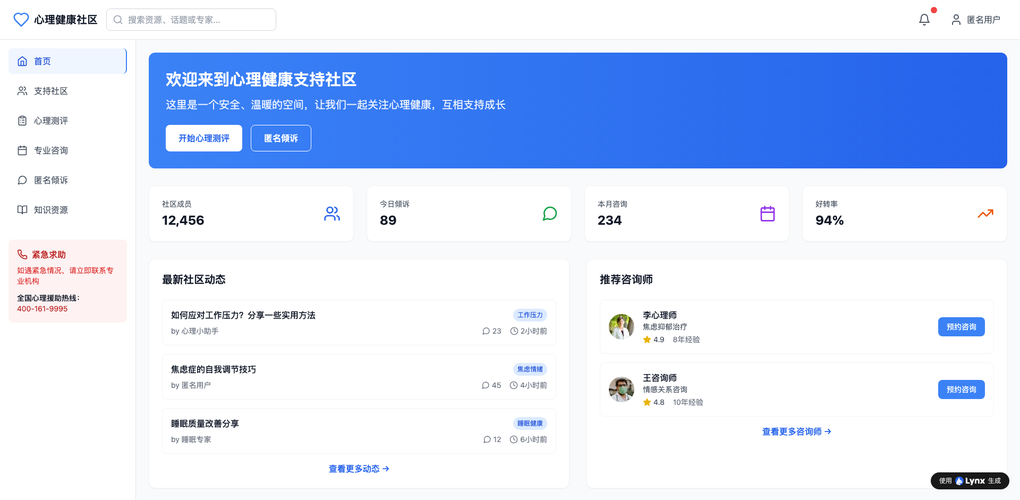Open the 查看更多咨询师 link
Viewport: 1020px width, 500px height.
pyautogui.click(x=796, y=432)
